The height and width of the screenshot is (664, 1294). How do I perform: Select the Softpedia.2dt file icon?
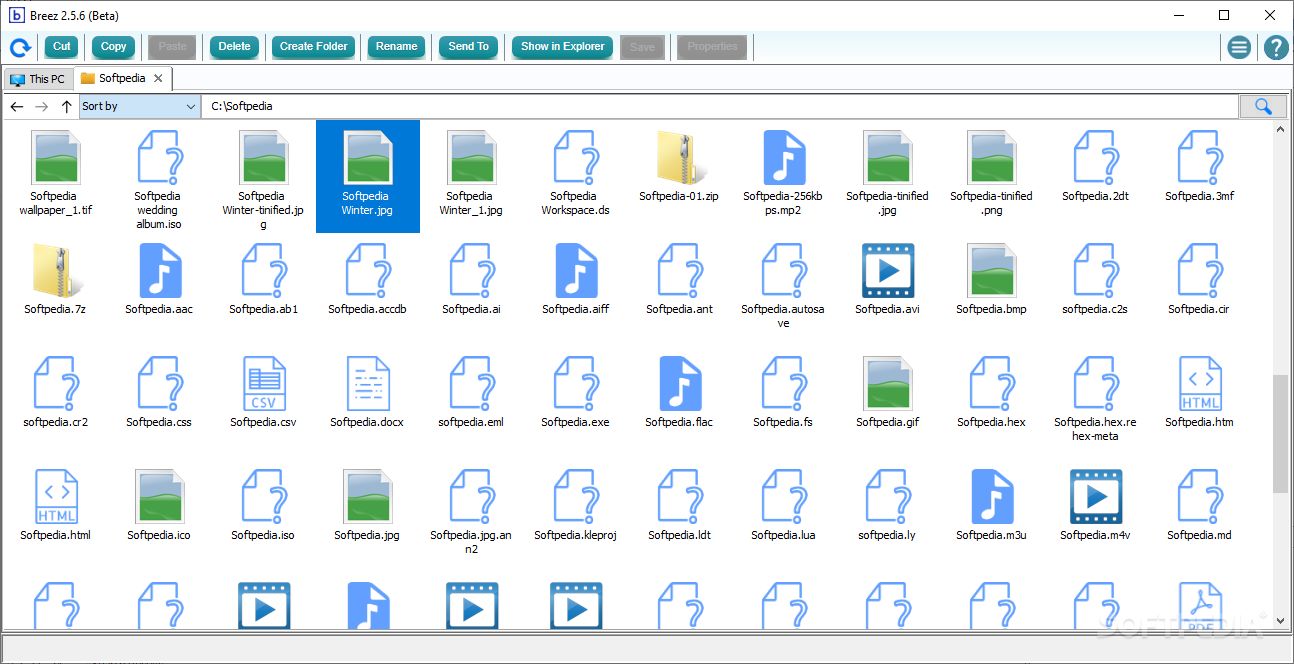tap(1096, 158)
